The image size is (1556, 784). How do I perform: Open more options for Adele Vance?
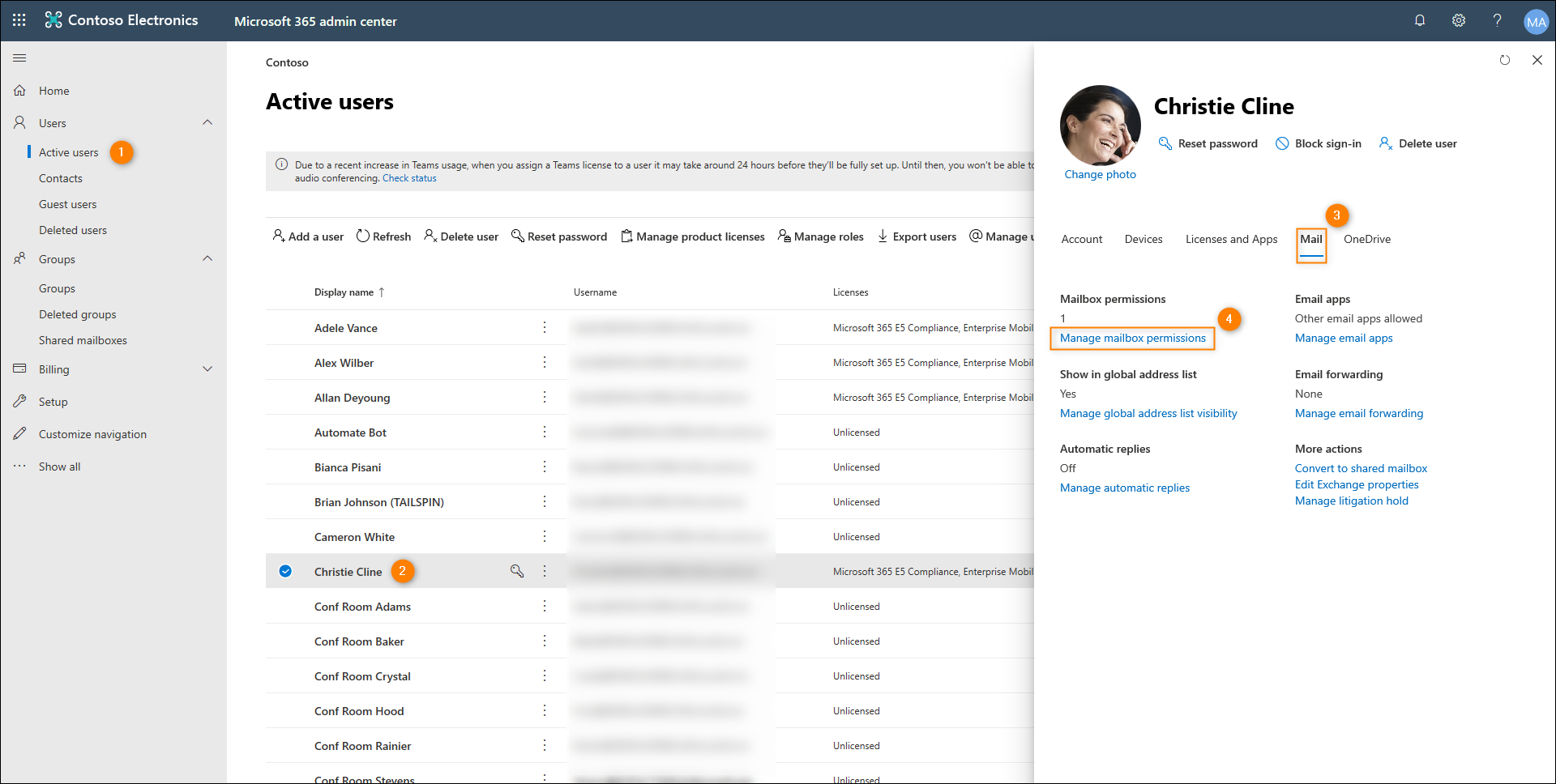point(544,327)
